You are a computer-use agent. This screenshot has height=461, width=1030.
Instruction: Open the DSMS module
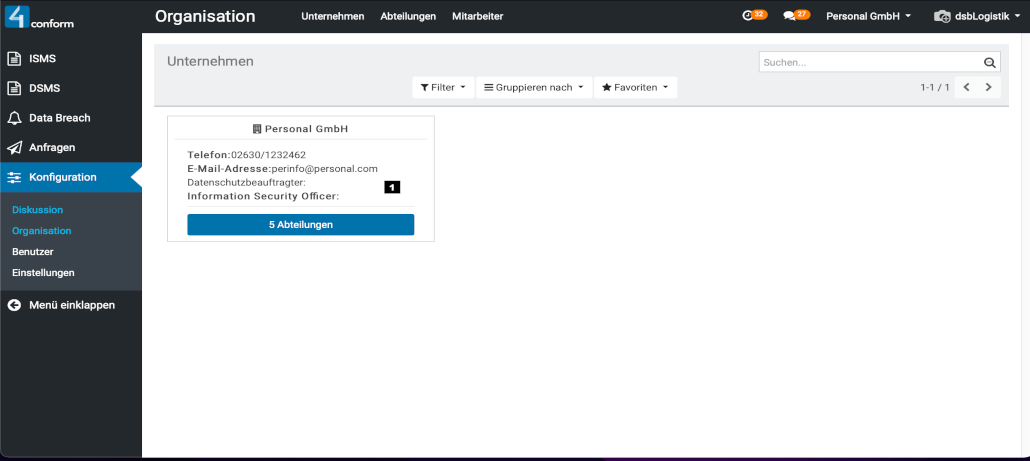[x=44, y=88]
